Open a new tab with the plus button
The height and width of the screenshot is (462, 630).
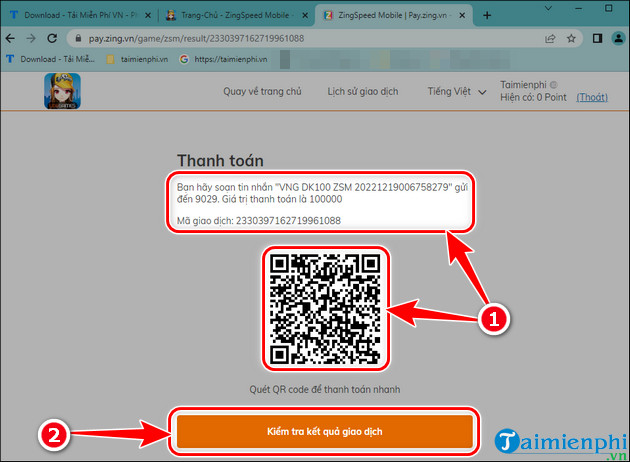point(487,16)
